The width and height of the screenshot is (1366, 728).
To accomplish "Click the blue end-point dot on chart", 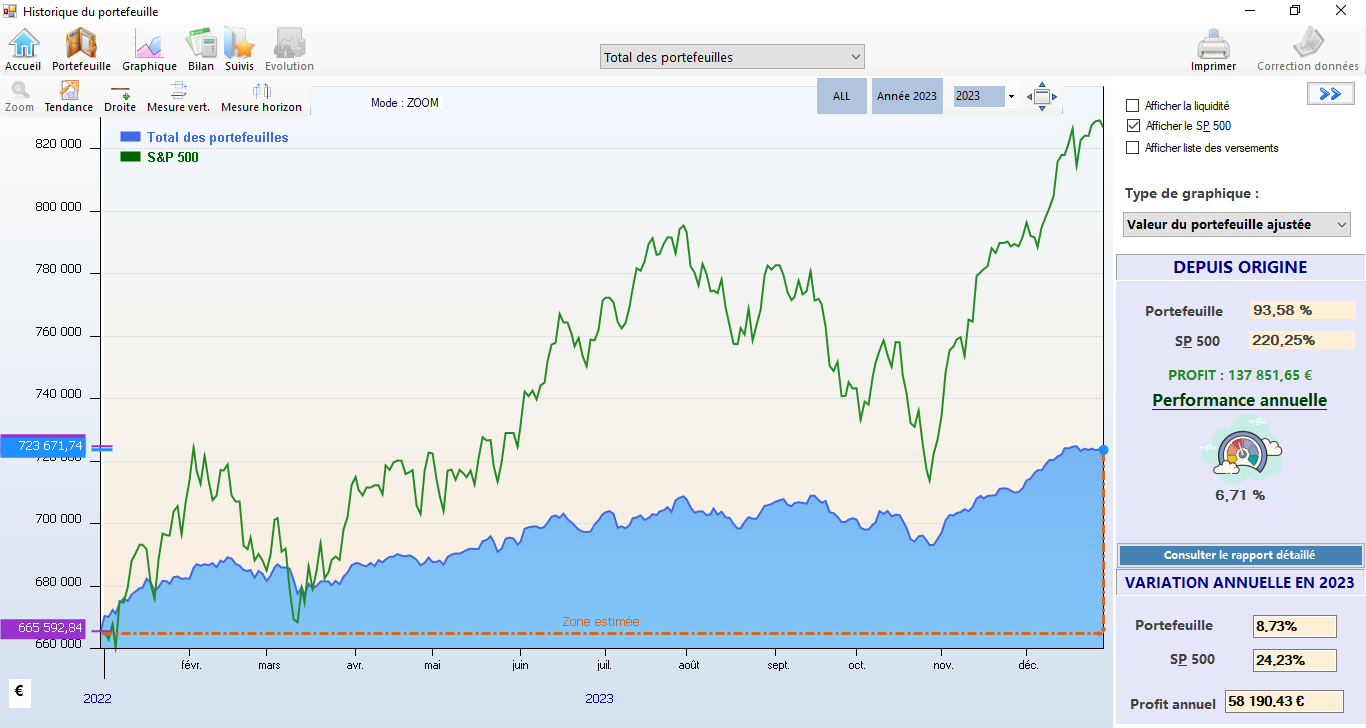I will pyautogui.click(x=1103, y=450).
